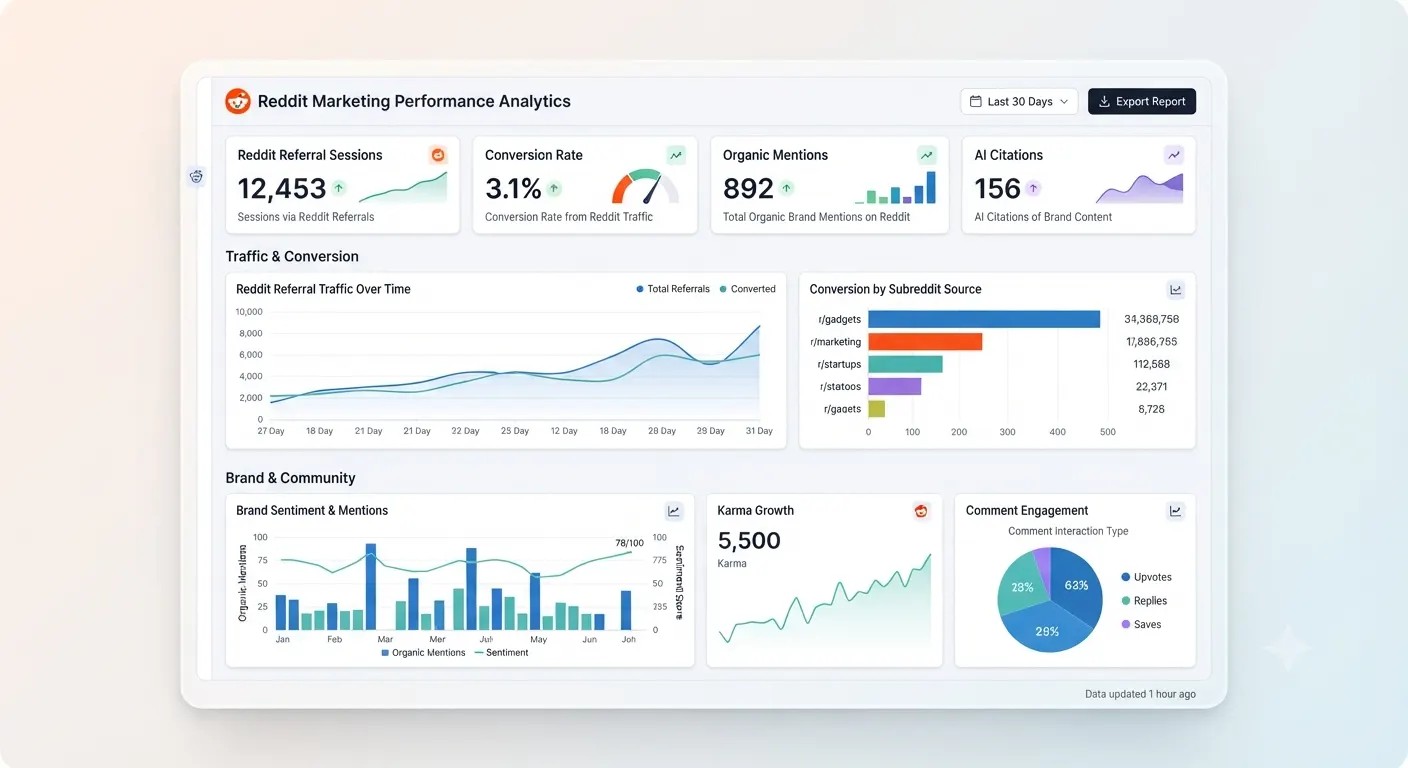Open the trend icon on Conversion Rate card
The image size is (1408, 768).
pos(676,155)
